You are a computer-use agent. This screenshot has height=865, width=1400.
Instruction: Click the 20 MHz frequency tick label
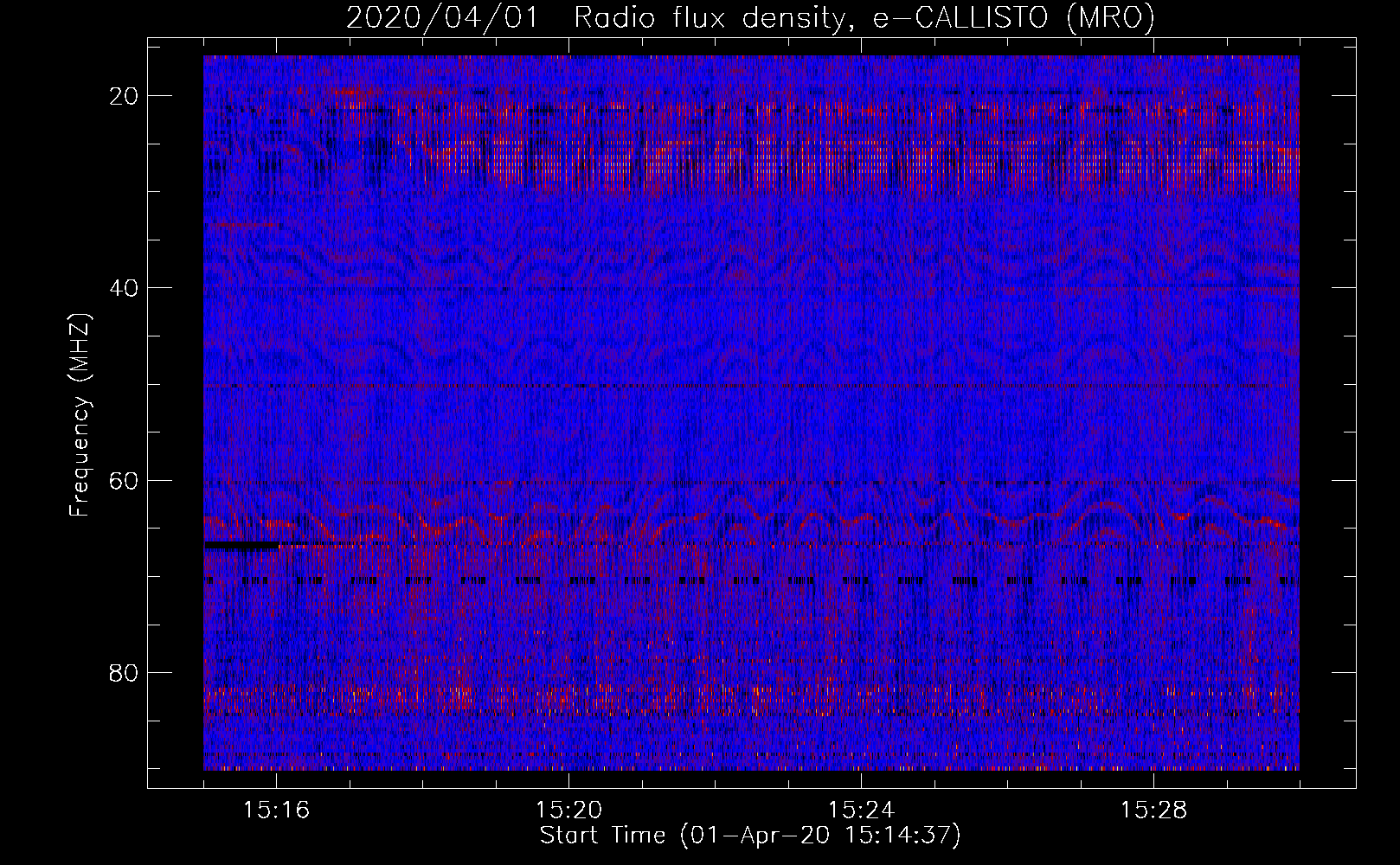point(125,96)
